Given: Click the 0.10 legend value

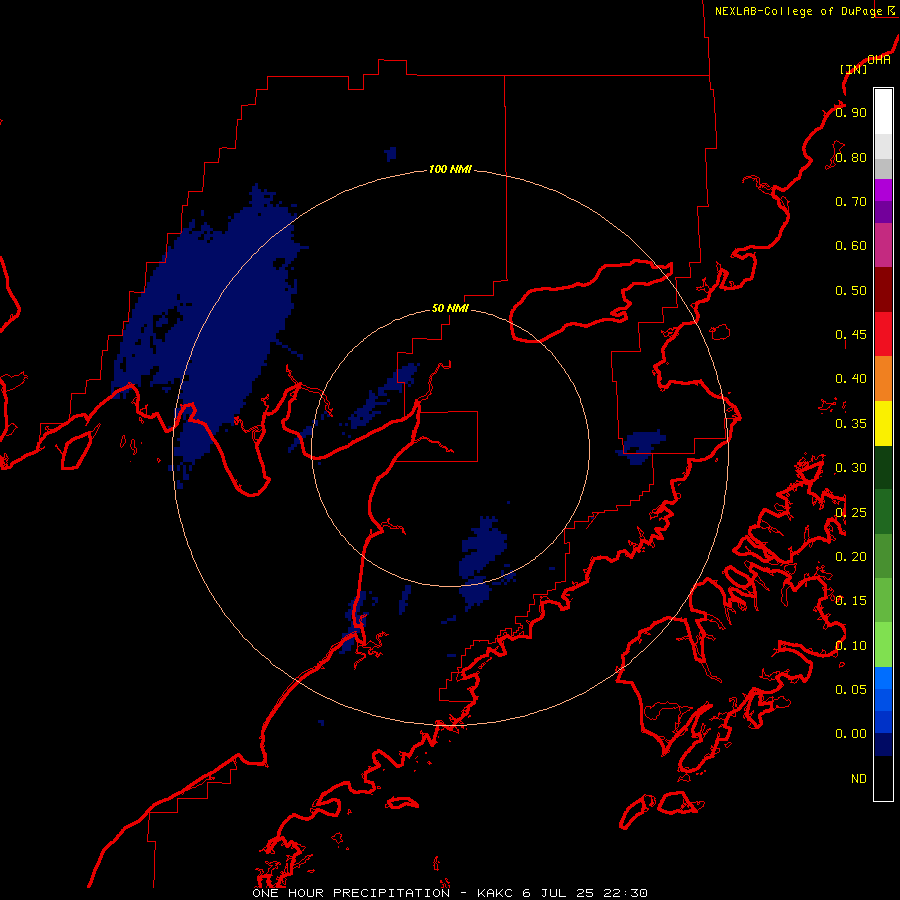Looking at the screenshot, I should [851, 646].
